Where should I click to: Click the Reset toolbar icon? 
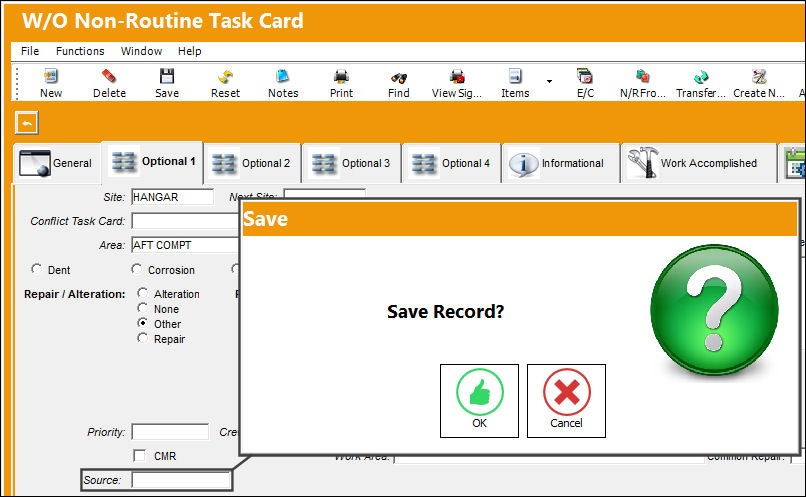point(225,77)
